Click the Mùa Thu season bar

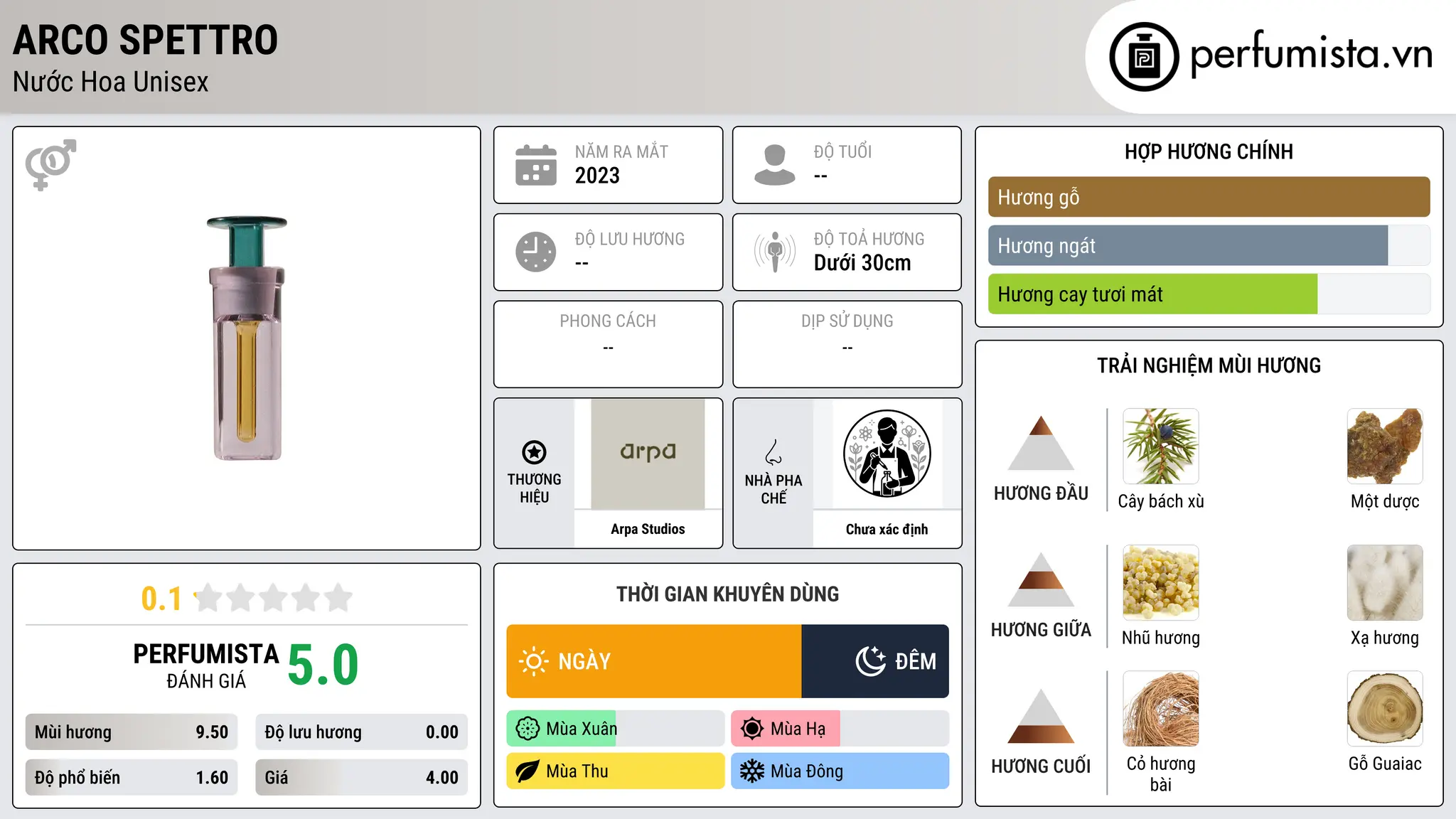(x=616, y=771)
